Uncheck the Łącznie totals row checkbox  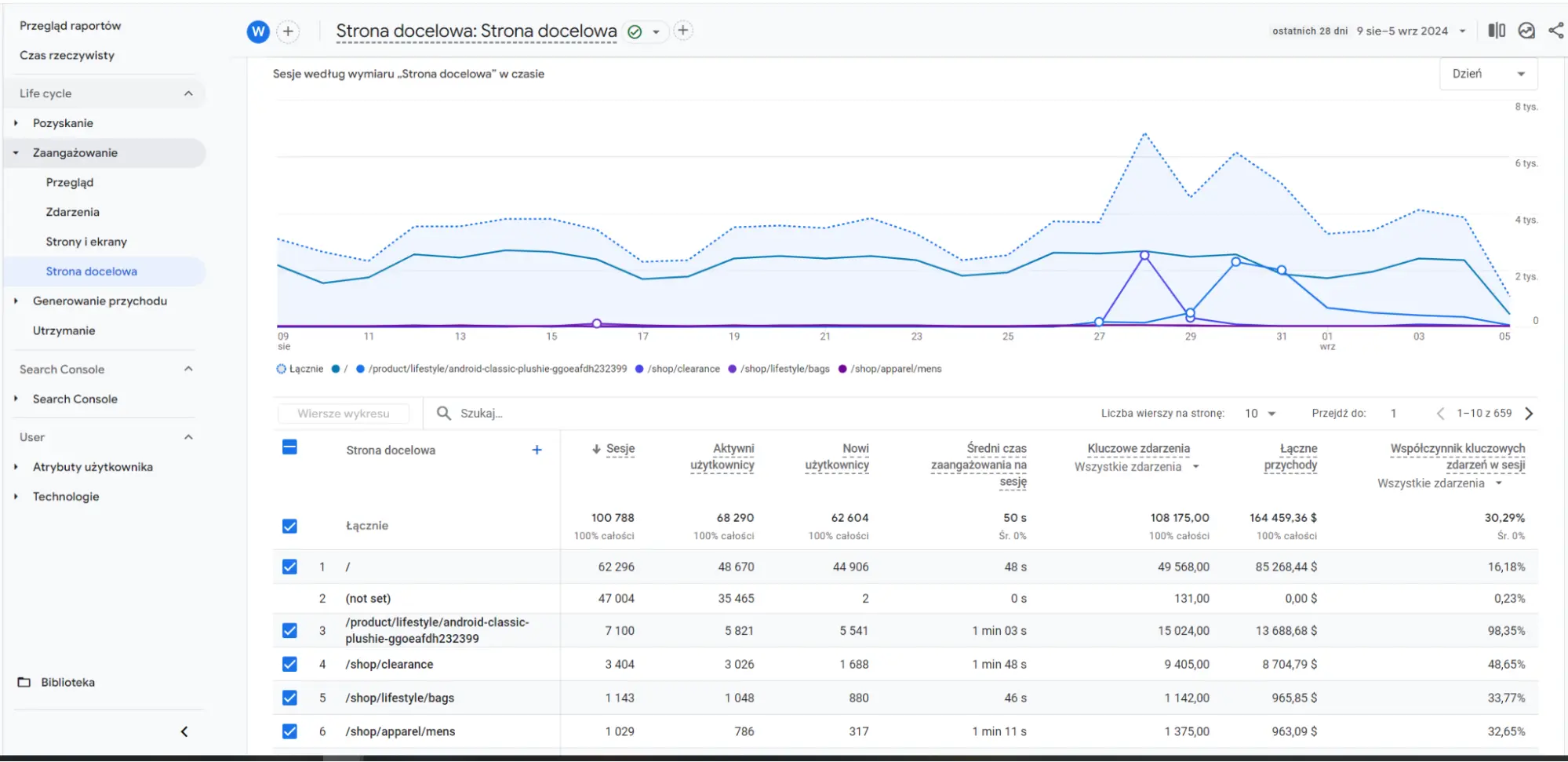tap(289, 526)
